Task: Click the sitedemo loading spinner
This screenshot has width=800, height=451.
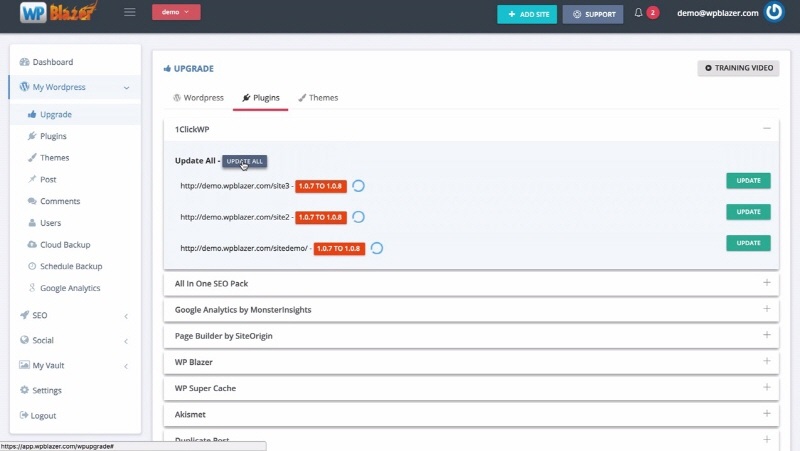Action: (x=377, y=248)
